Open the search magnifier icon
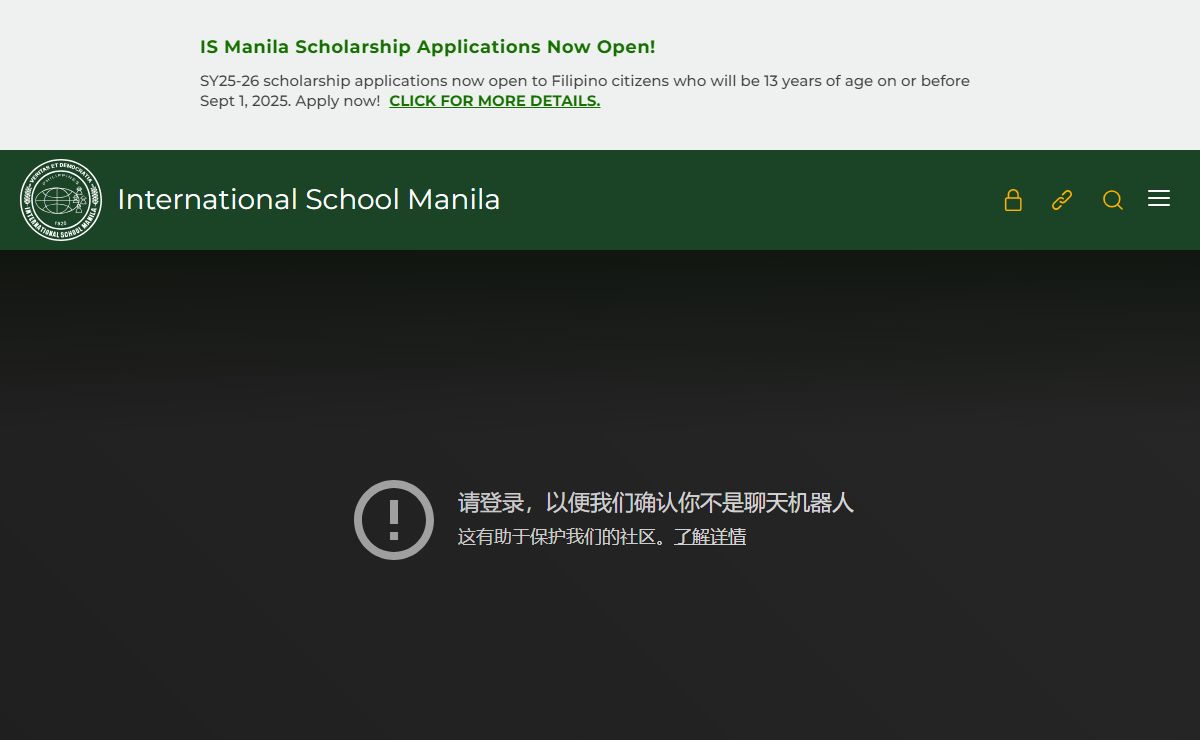 pos(1113,200)
